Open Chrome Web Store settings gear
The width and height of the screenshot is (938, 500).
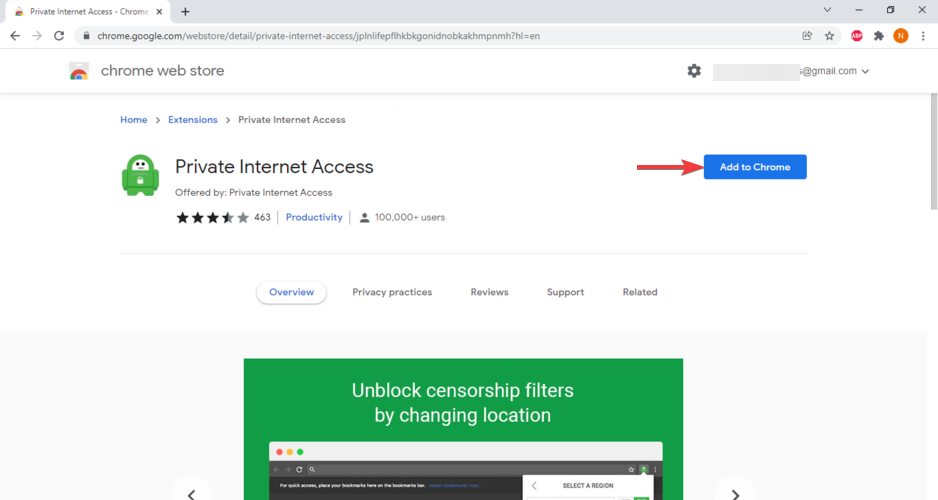(694, 71)
